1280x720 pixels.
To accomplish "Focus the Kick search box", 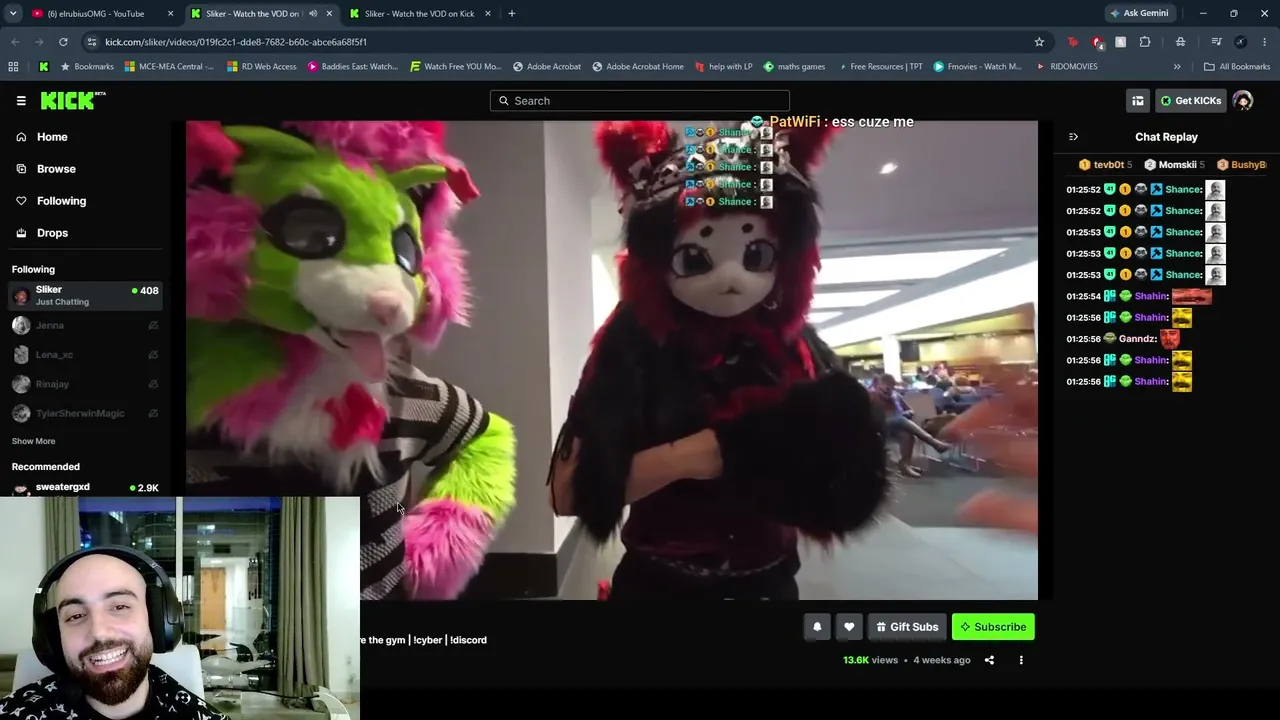I will (x=640, y=101).
